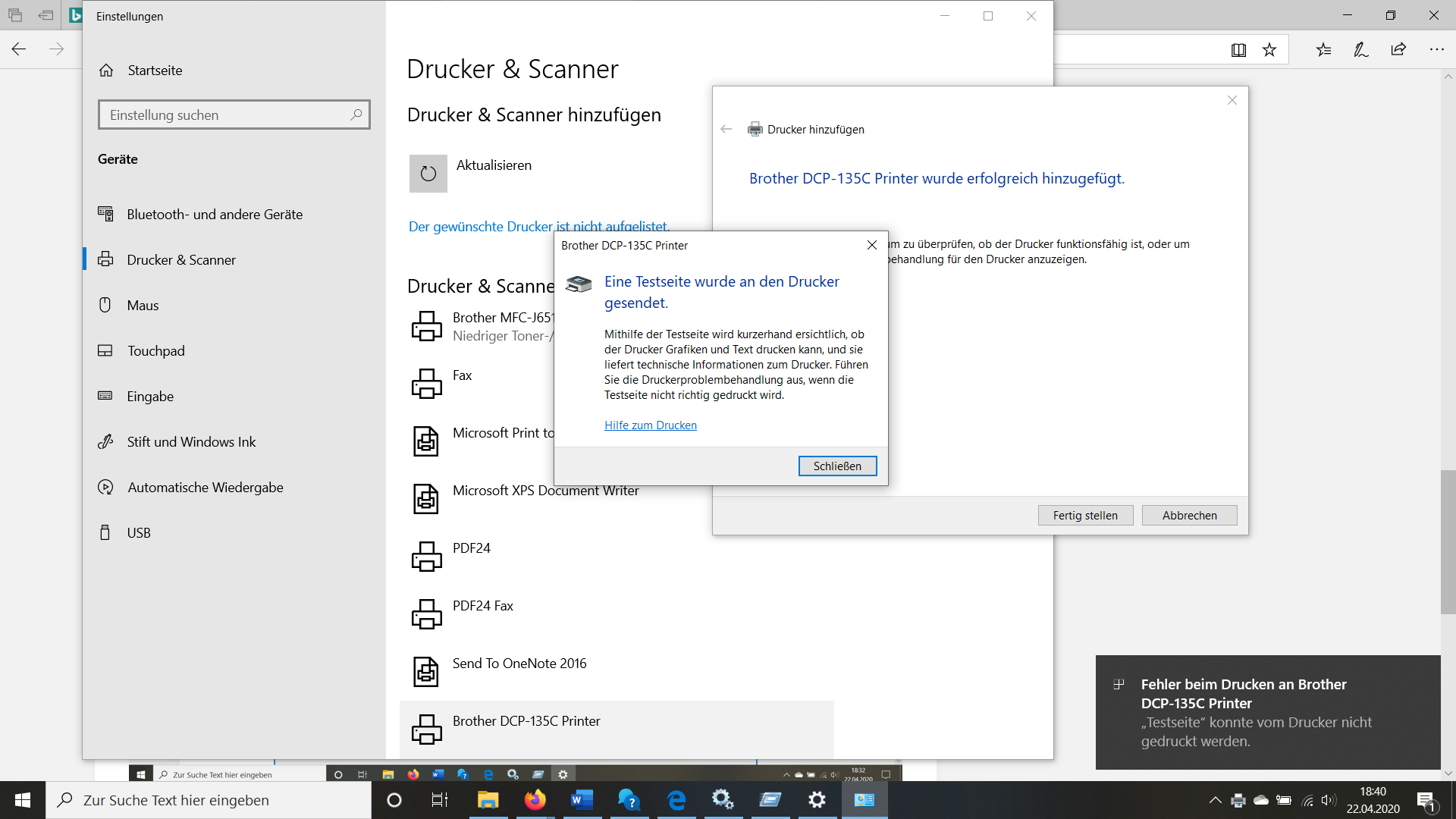
Task: Select the PDF24 Fax printer
Action: [482, 606]
